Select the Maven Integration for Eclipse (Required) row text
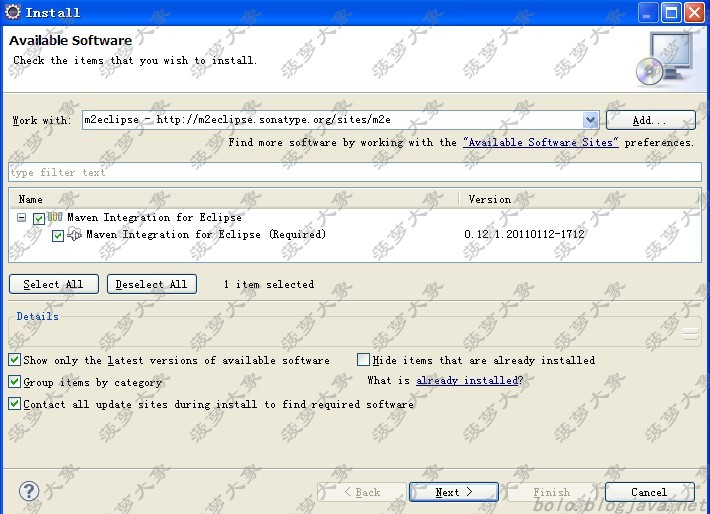 [206, 234]
